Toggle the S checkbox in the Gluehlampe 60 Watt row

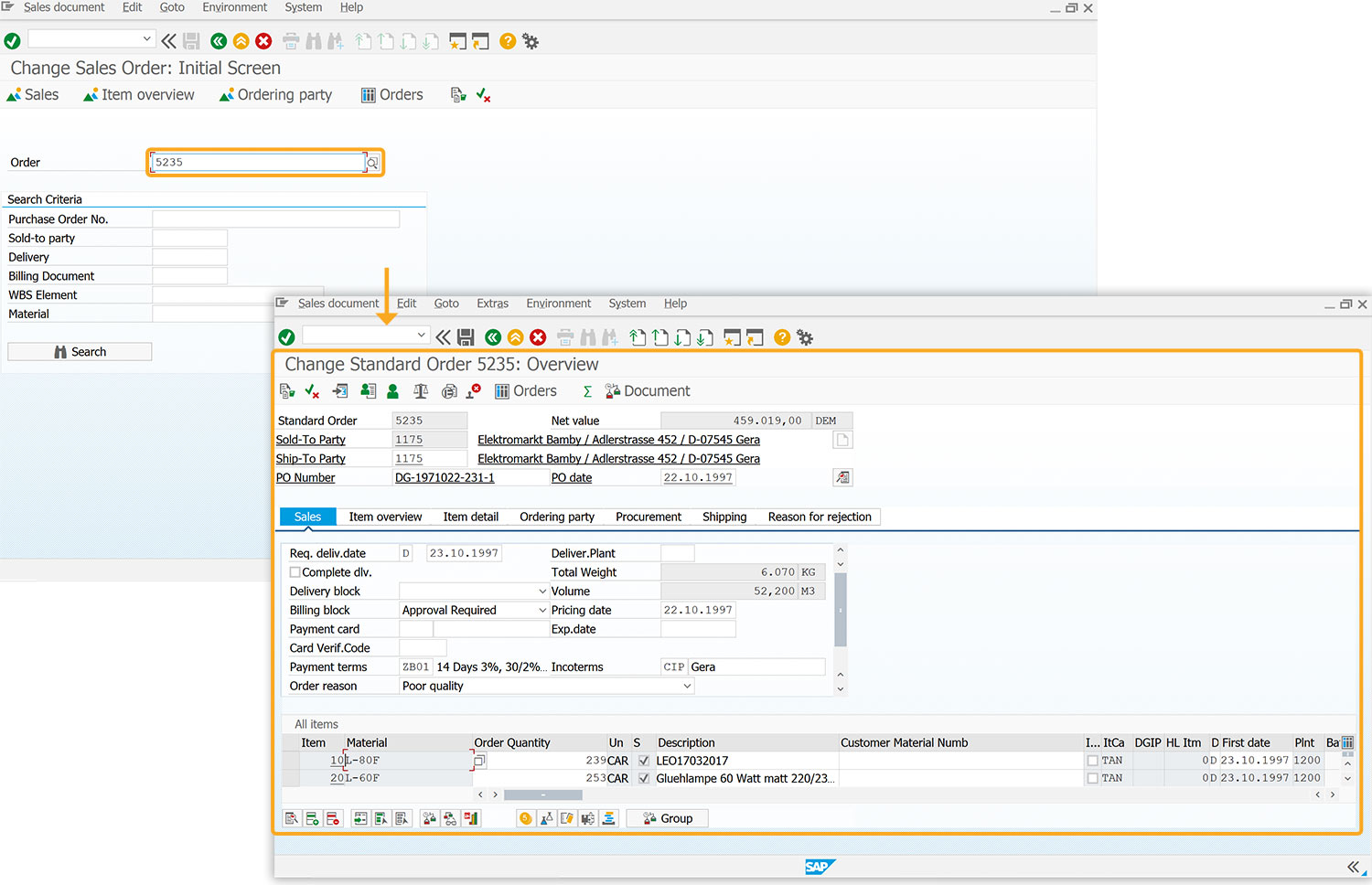[x=644, y=778]
